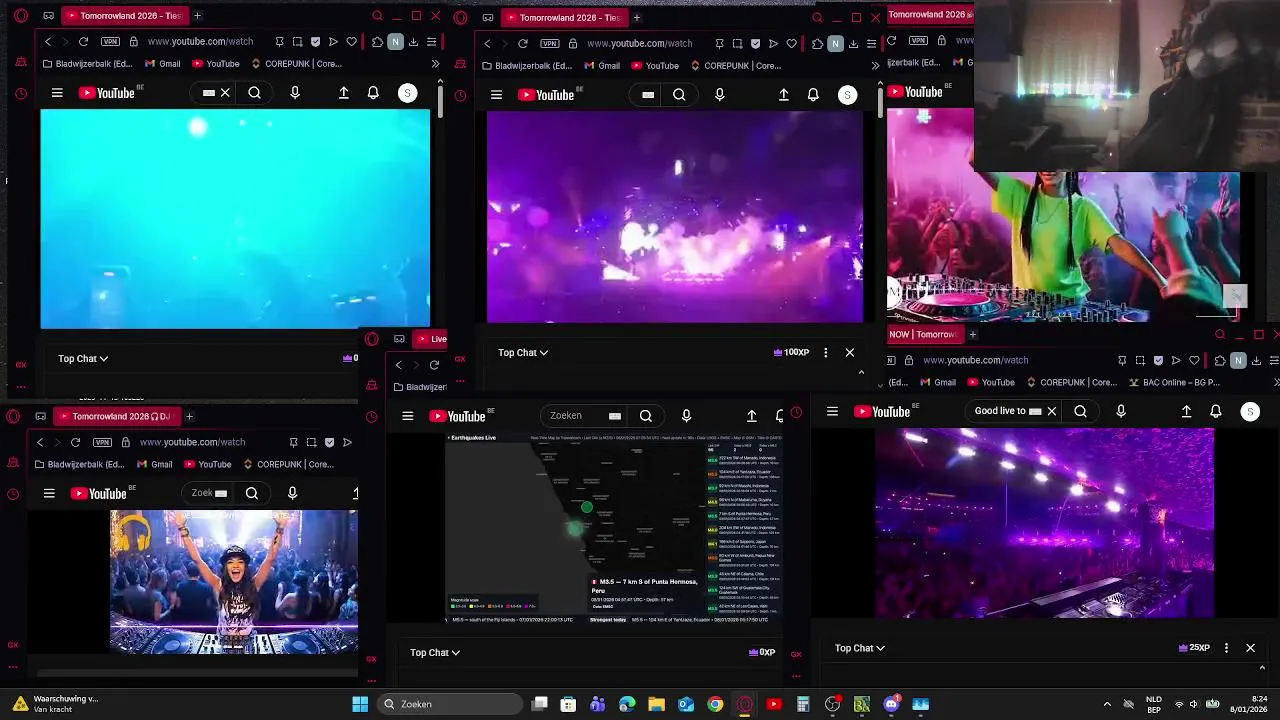Viewport: 1280px width, 720px height.
Task: Open Gmail bookmark in top-left window
Action: [163, 64]
